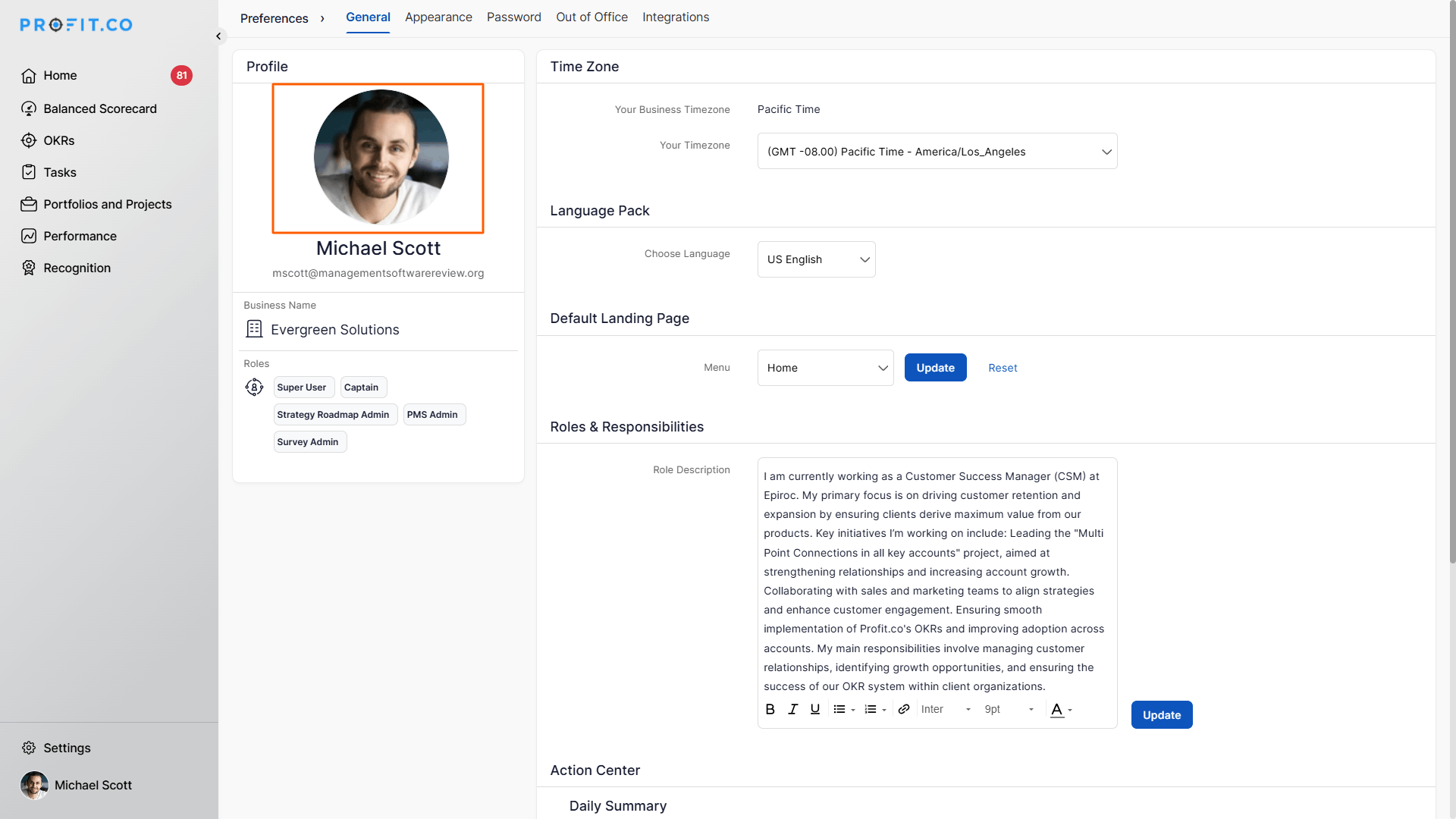Open the Choose Language dropdown
1456x819 pixels.
pos(816,259)
